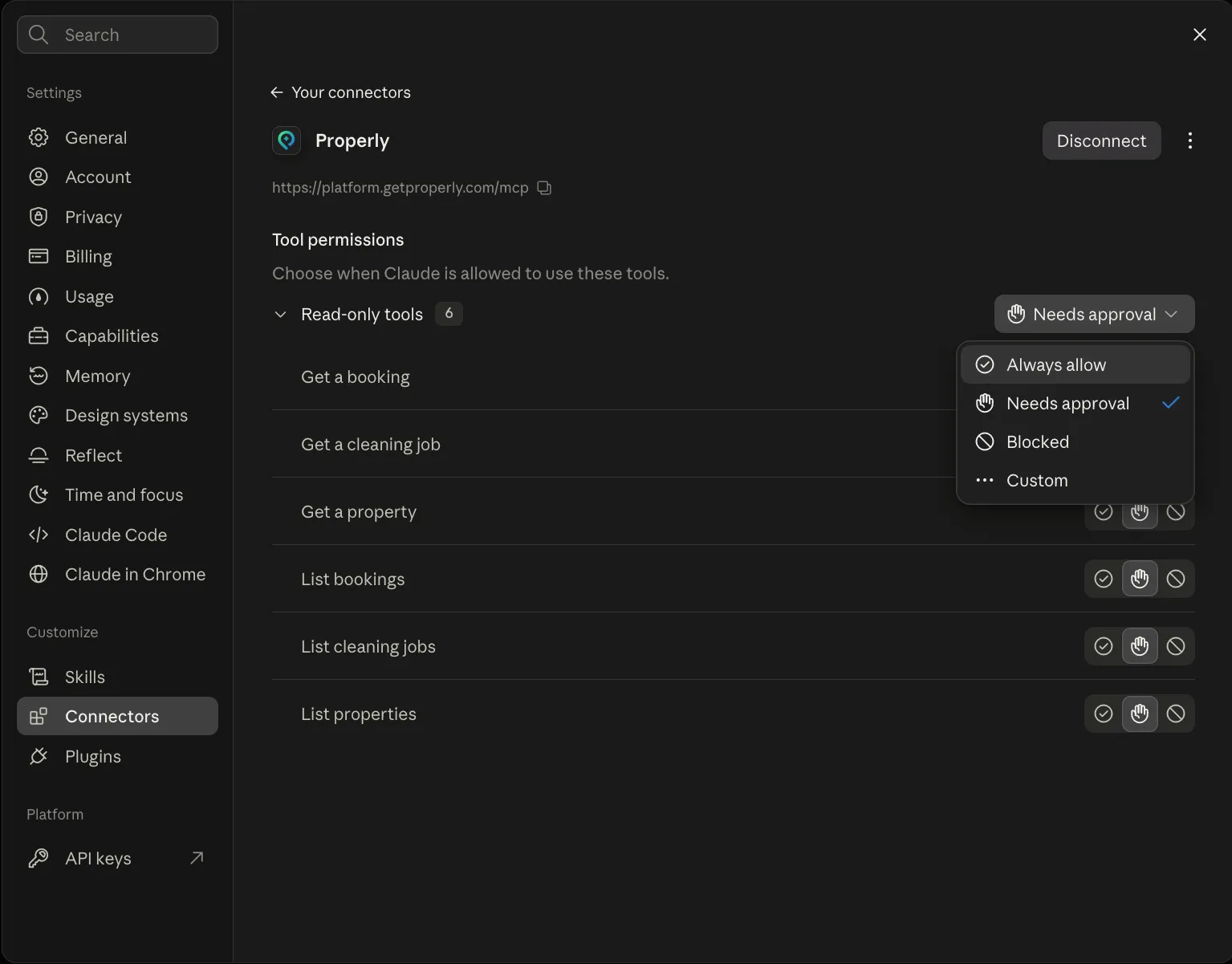Choose Needs approval in the dropdown list
This screenshot has width=1232, height=964.
[x=1075, y=403]
